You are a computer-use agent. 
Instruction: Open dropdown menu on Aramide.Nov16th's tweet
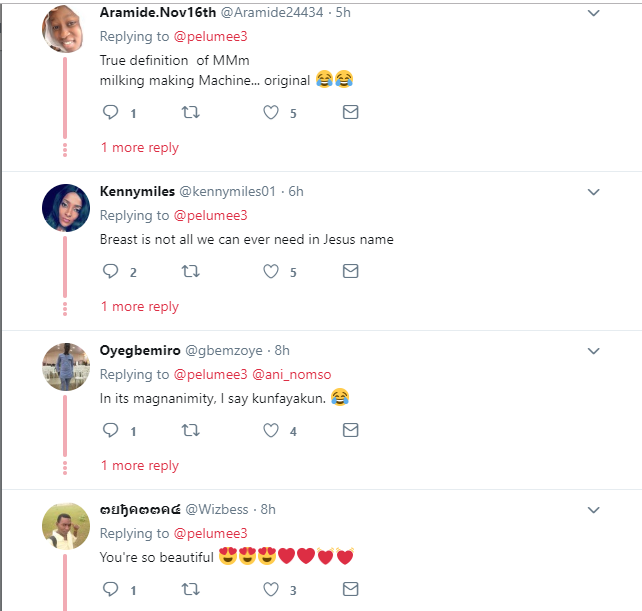click(x=593, y=13)
